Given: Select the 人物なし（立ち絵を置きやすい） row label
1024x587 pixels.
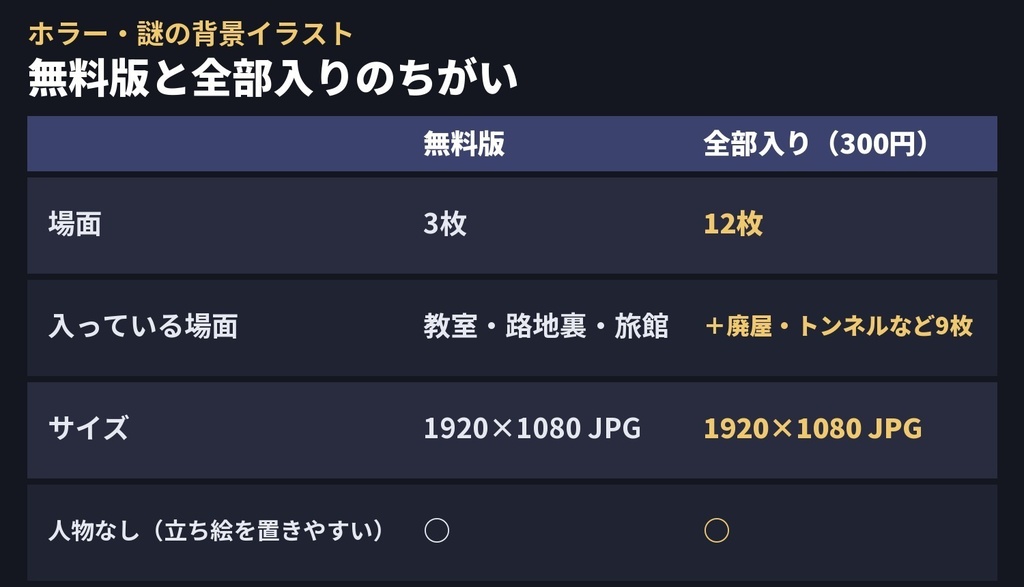Looking at the screenshot, I should coord(216,530).
